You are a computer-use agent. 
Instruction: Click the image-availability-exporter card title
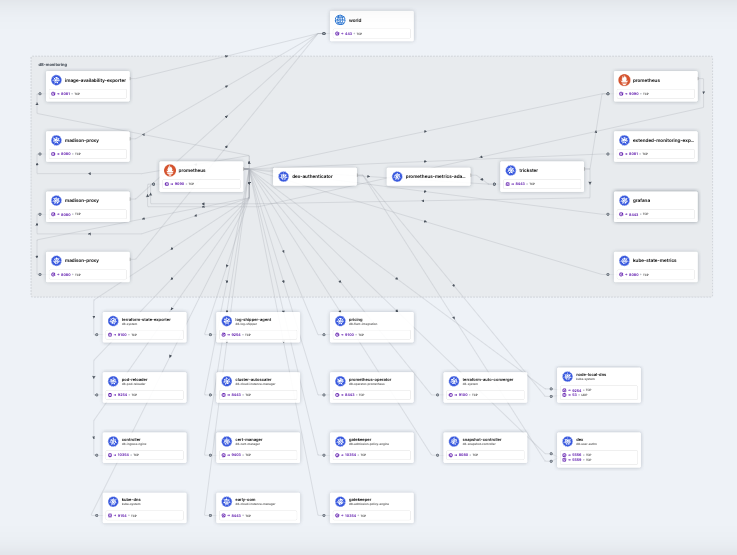pos(95,80)
